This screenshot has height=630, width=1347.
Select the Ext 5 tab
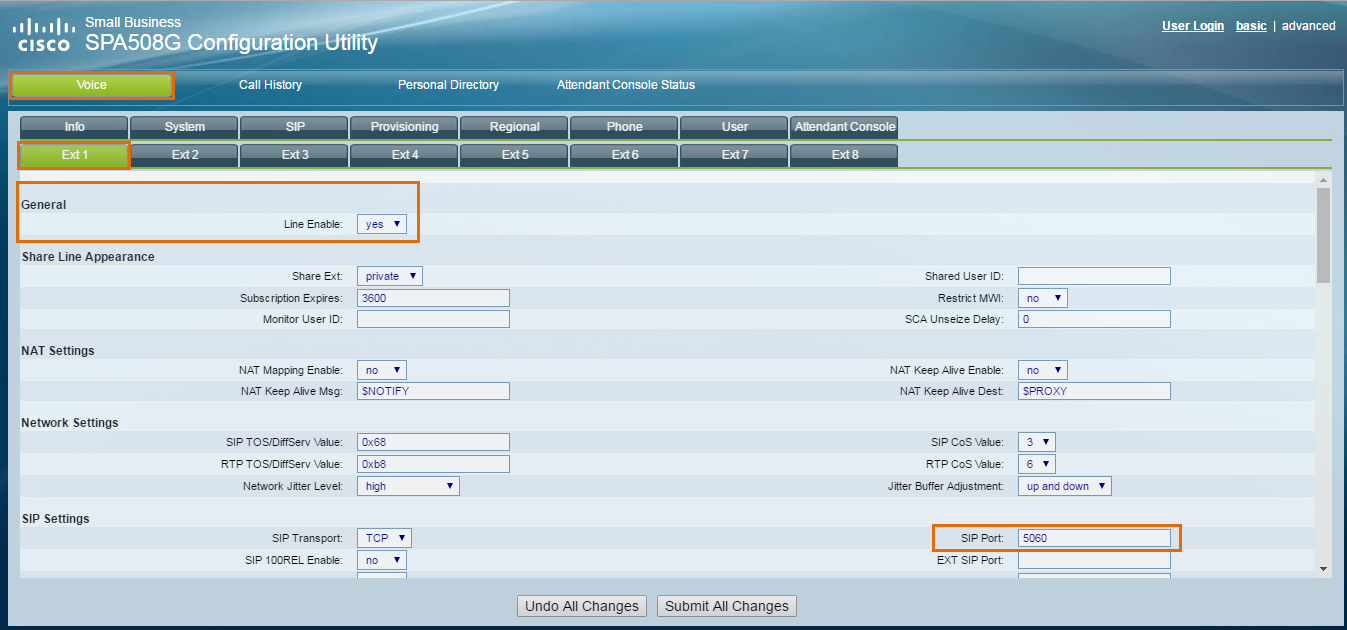(514, 155)
